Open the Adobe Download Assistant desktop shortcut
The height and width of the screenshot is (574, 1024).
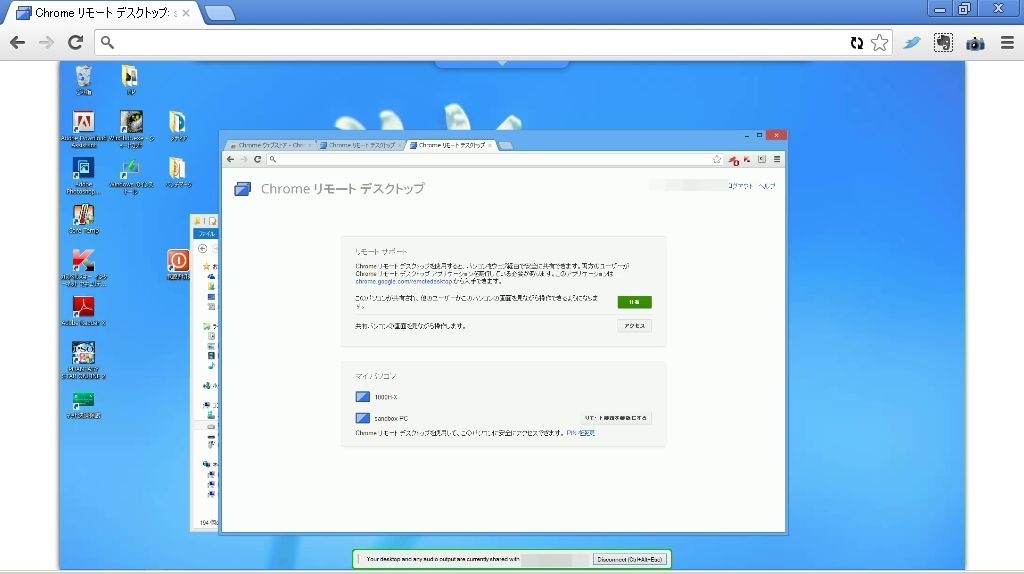coord(84,129)
